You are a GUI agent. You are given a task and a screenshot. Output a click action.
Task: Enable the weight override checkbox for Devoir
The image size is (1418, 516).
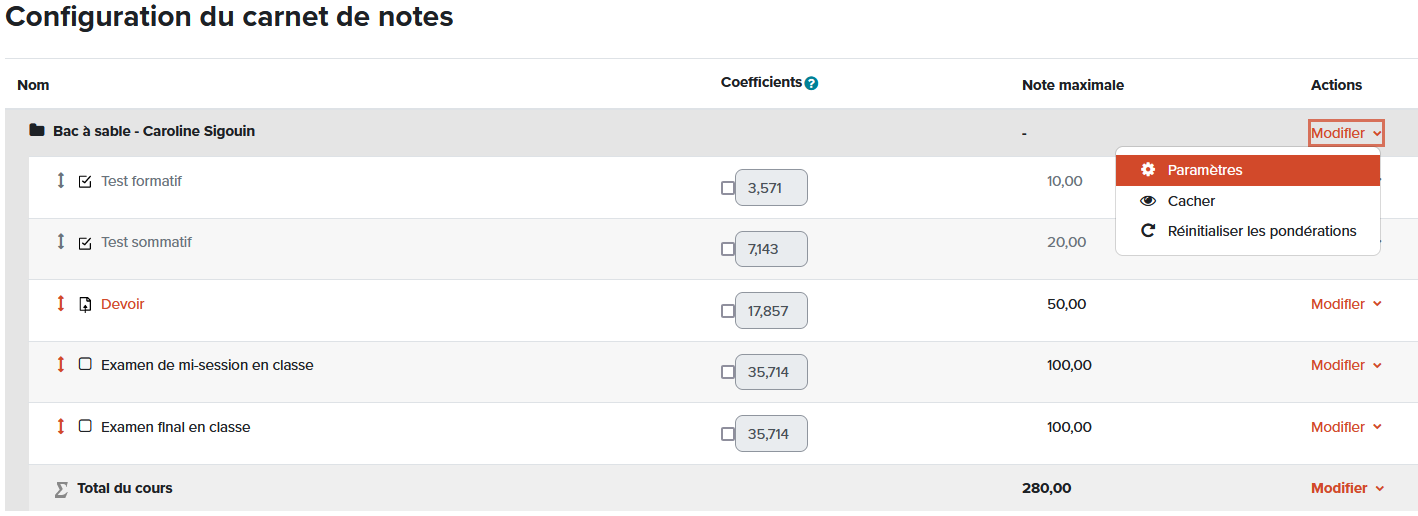point(728,311)
